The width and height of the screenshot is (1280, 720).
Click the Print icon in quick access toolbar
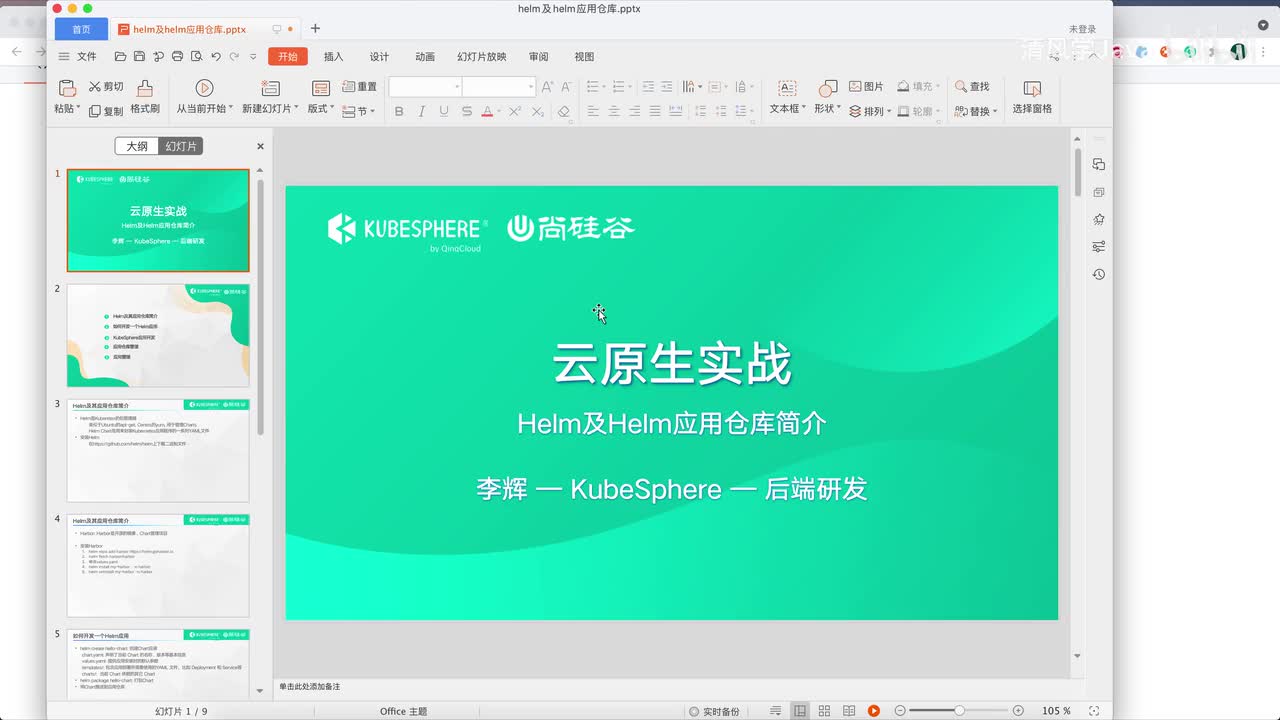(177, 57)
